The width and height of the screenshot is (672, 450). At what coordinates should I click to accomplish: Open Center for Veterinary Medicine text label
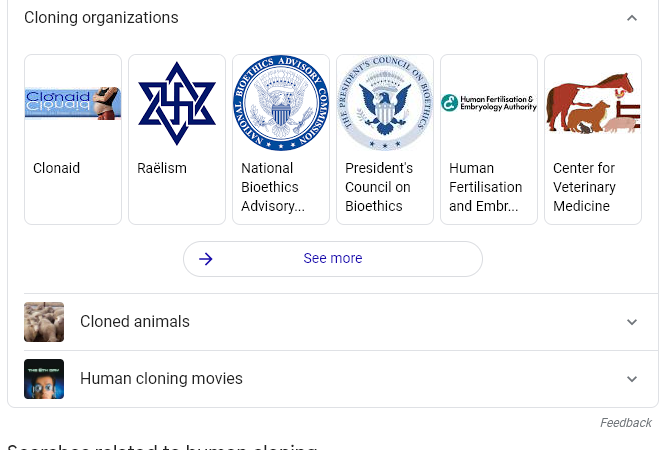coord(585,187)
